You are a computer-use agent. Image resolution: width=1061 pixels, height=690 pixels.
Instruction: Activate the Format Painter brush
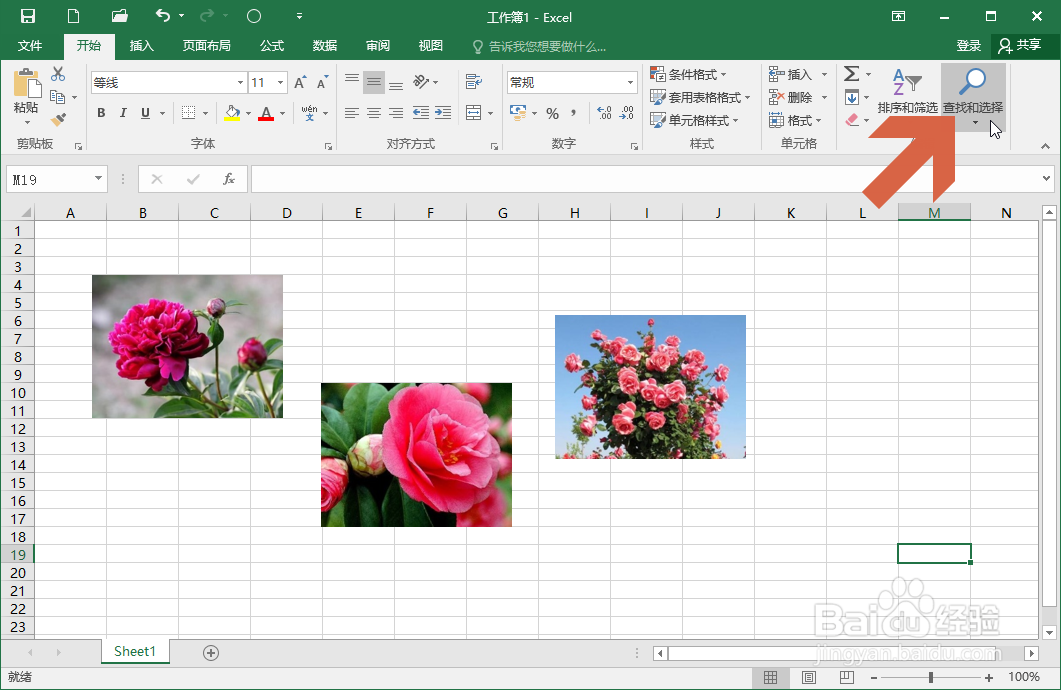[58, 120]
